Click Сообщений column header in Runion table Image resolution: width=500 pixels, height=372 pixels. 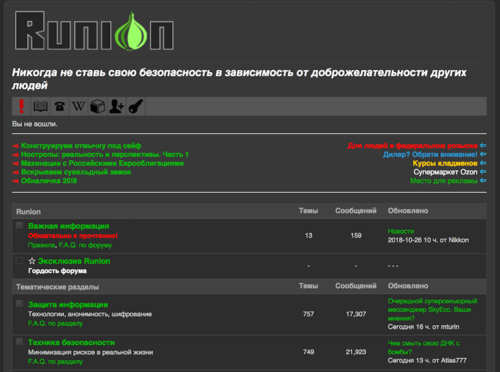point(356,211)
